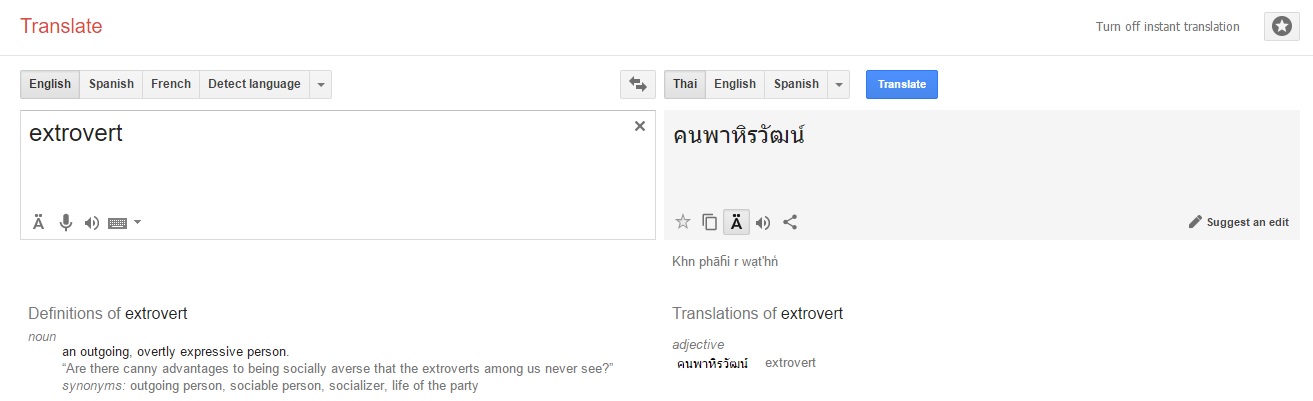Clear the source text with X

[x=640, y=126]
